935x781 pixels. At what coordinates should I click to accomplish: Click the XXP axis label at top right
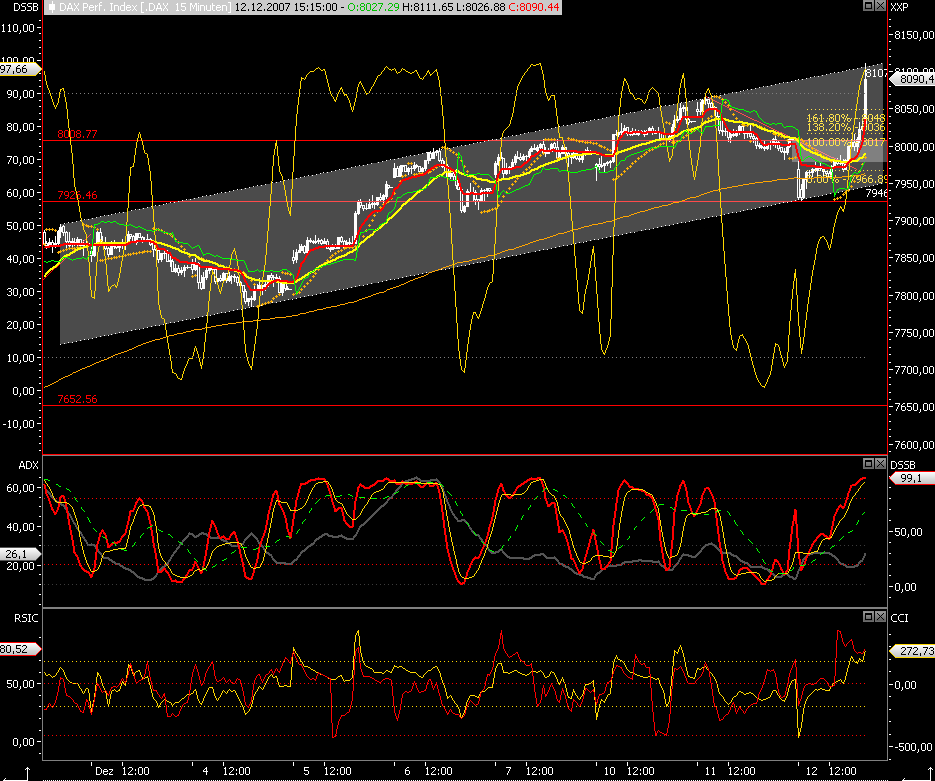[899, 7]
